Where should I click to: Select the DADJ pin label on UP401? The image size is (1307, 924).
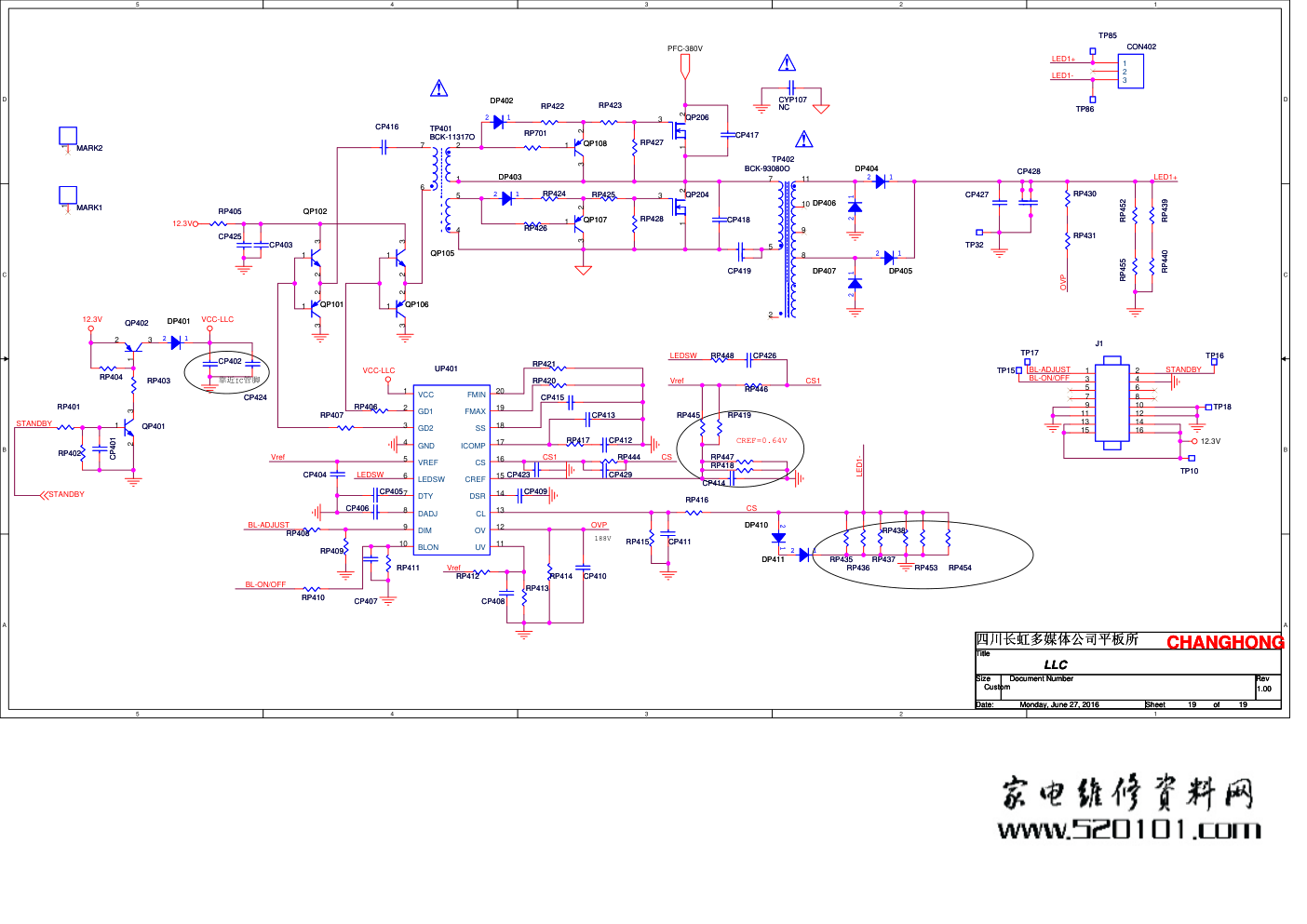[428, 514]
